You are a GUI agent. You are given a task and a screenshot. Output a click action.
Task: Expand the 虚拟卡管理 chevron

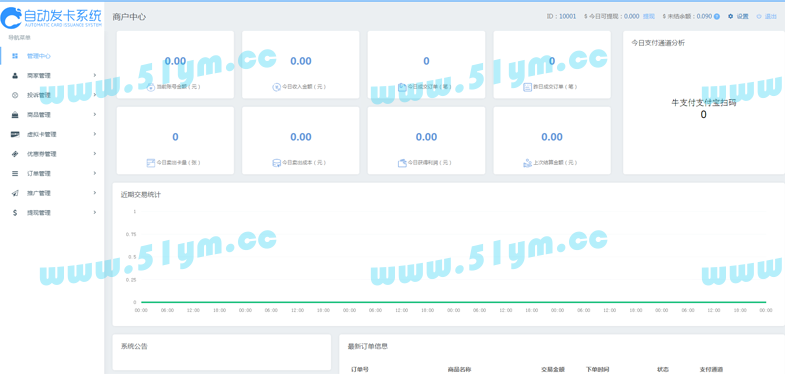coord(95,134)
